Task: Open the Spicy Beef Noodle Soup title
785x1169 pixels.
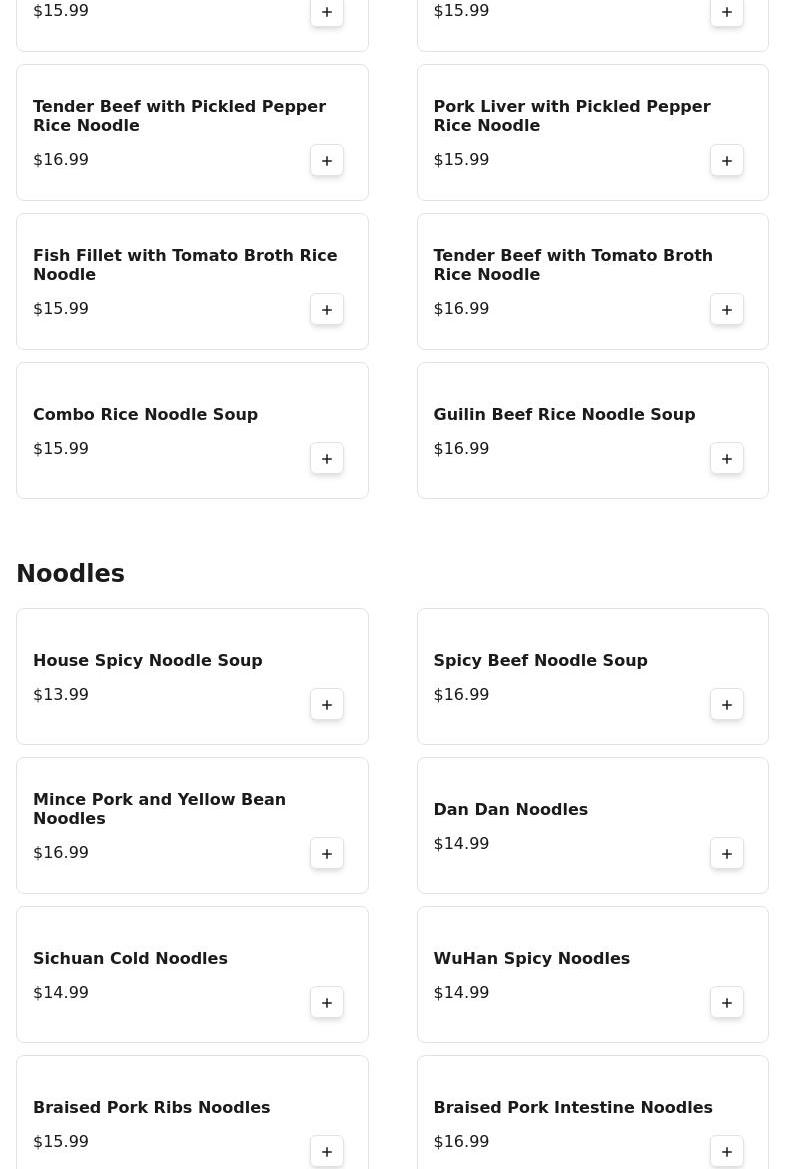Action: point(540,661)
